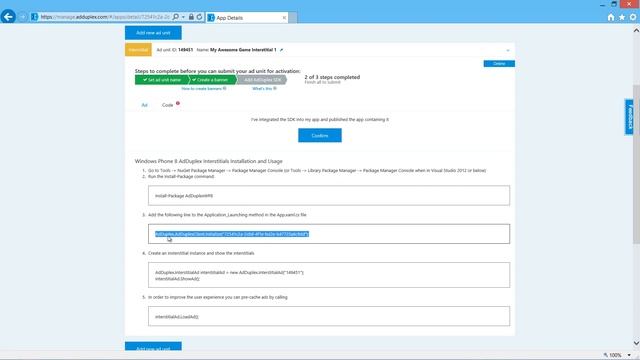Click the address bar URL field

(105, 17)
